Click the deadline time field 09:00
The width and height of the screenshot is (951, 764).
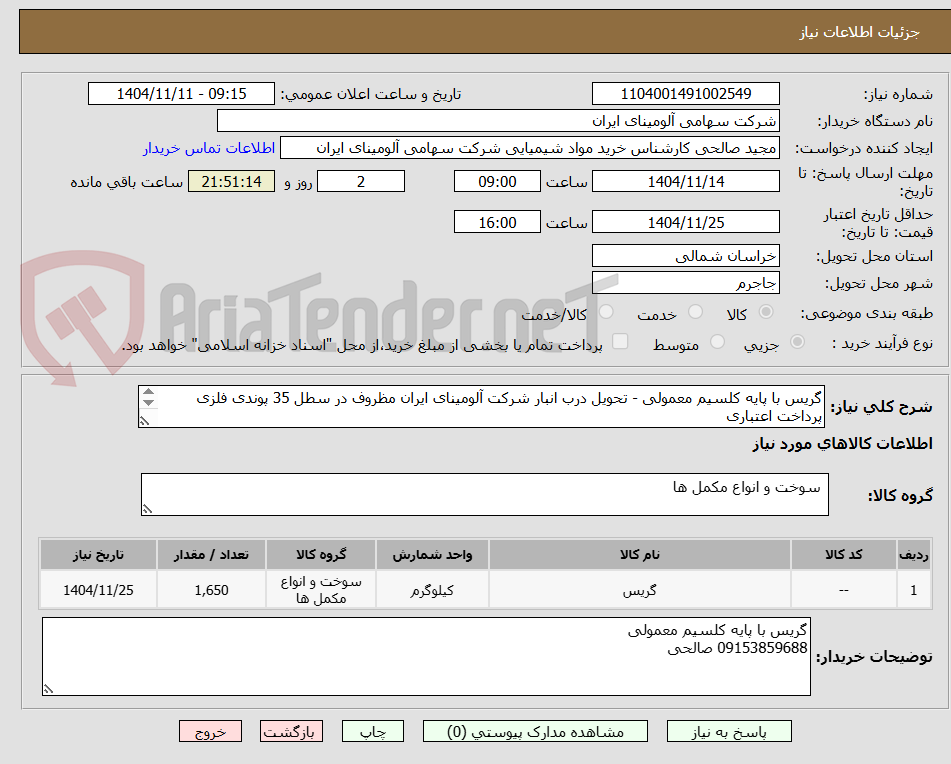click(497, 181)
